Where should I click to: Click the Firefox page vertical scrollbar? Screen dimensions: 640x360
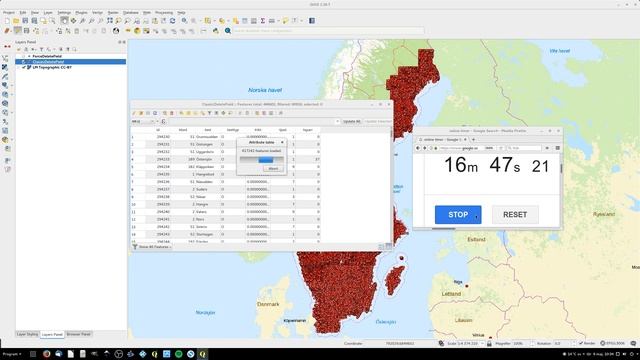561,169
